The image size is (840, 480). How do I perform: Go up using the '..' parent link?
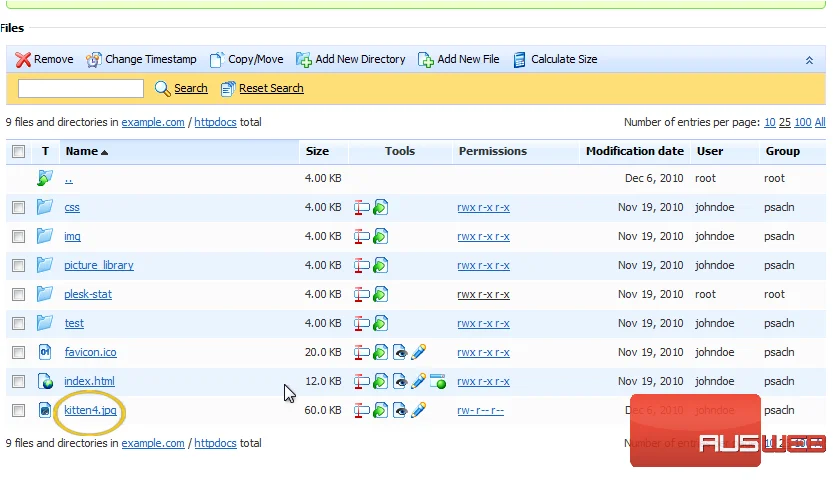[69, 179]
